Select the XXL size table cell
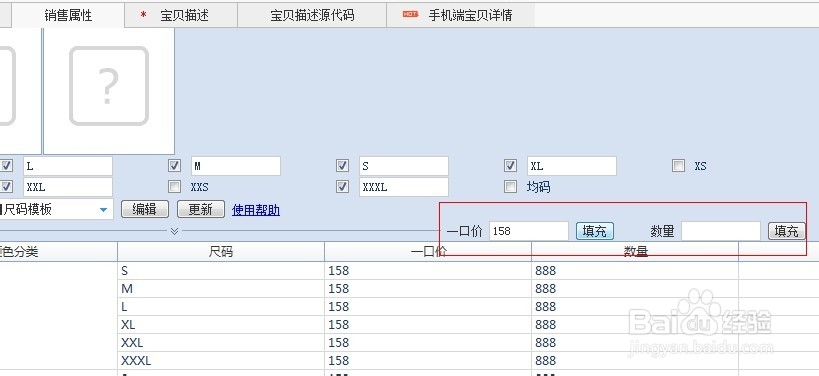The image size is (819, 376). (221, 343)
